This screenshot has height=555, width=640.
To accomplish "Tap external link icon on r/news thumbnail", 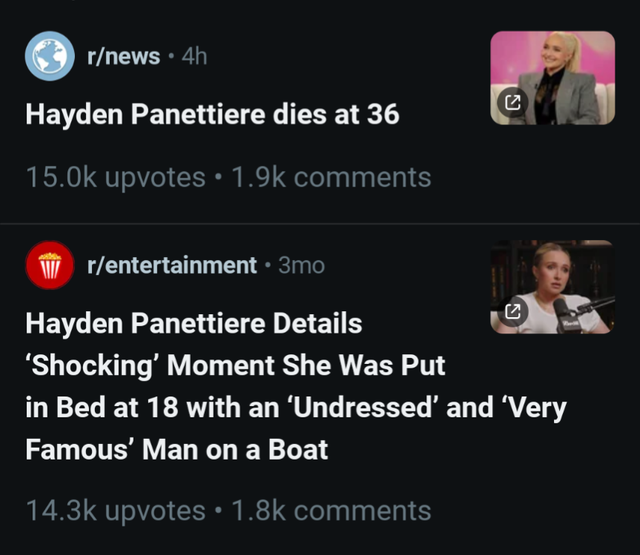I will (513, 102).
